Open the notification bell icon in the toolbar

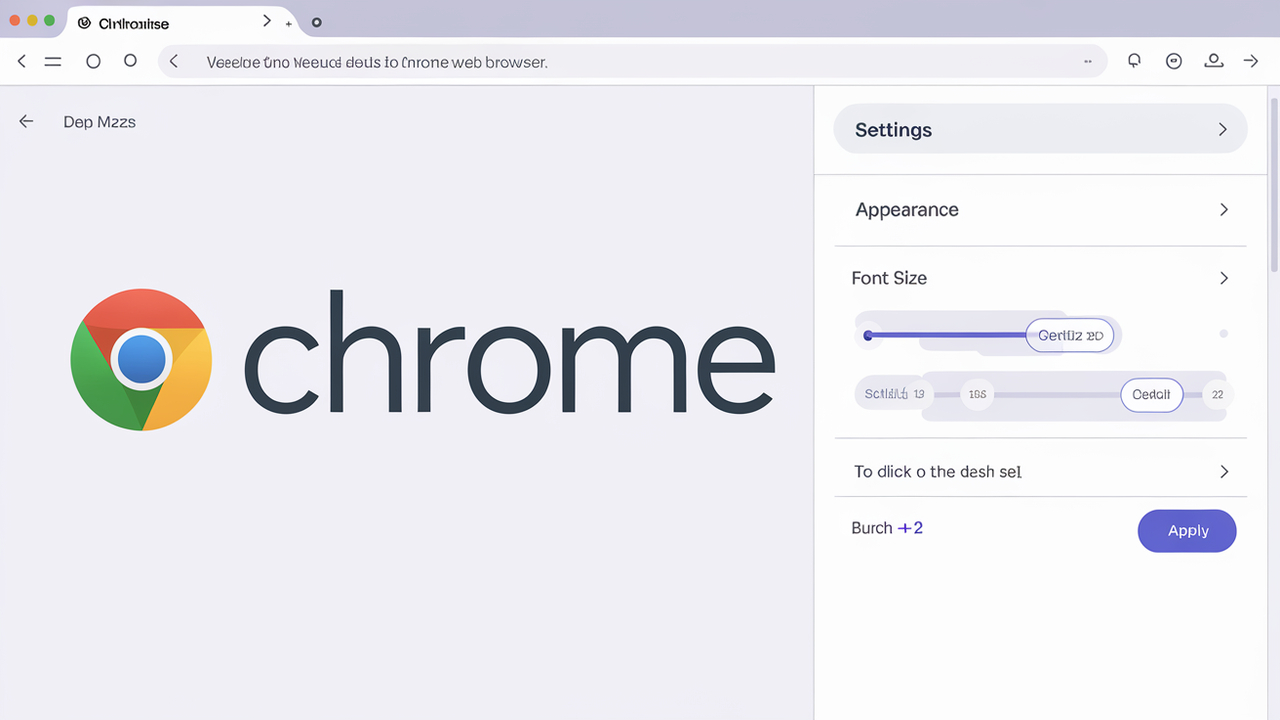point(1134,61)
